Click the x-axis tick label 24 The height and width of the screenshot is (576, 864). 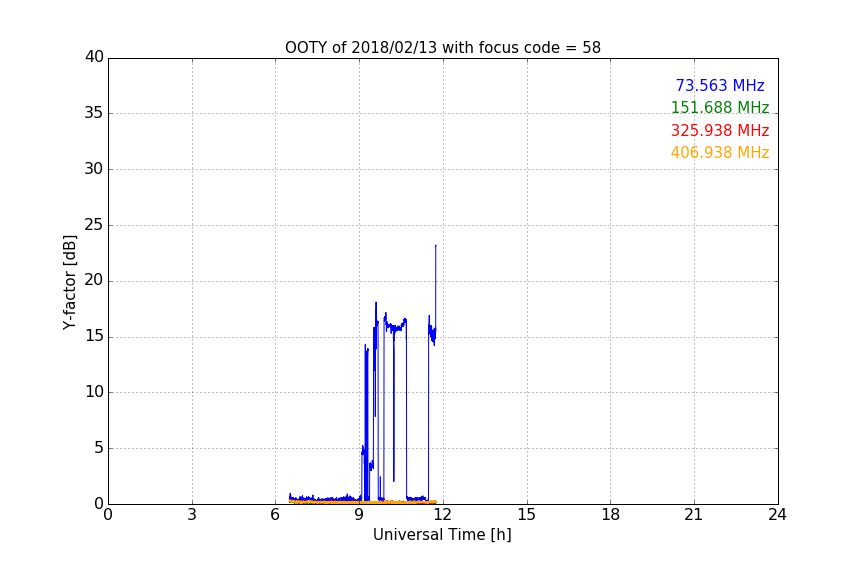tap(777, 515)
